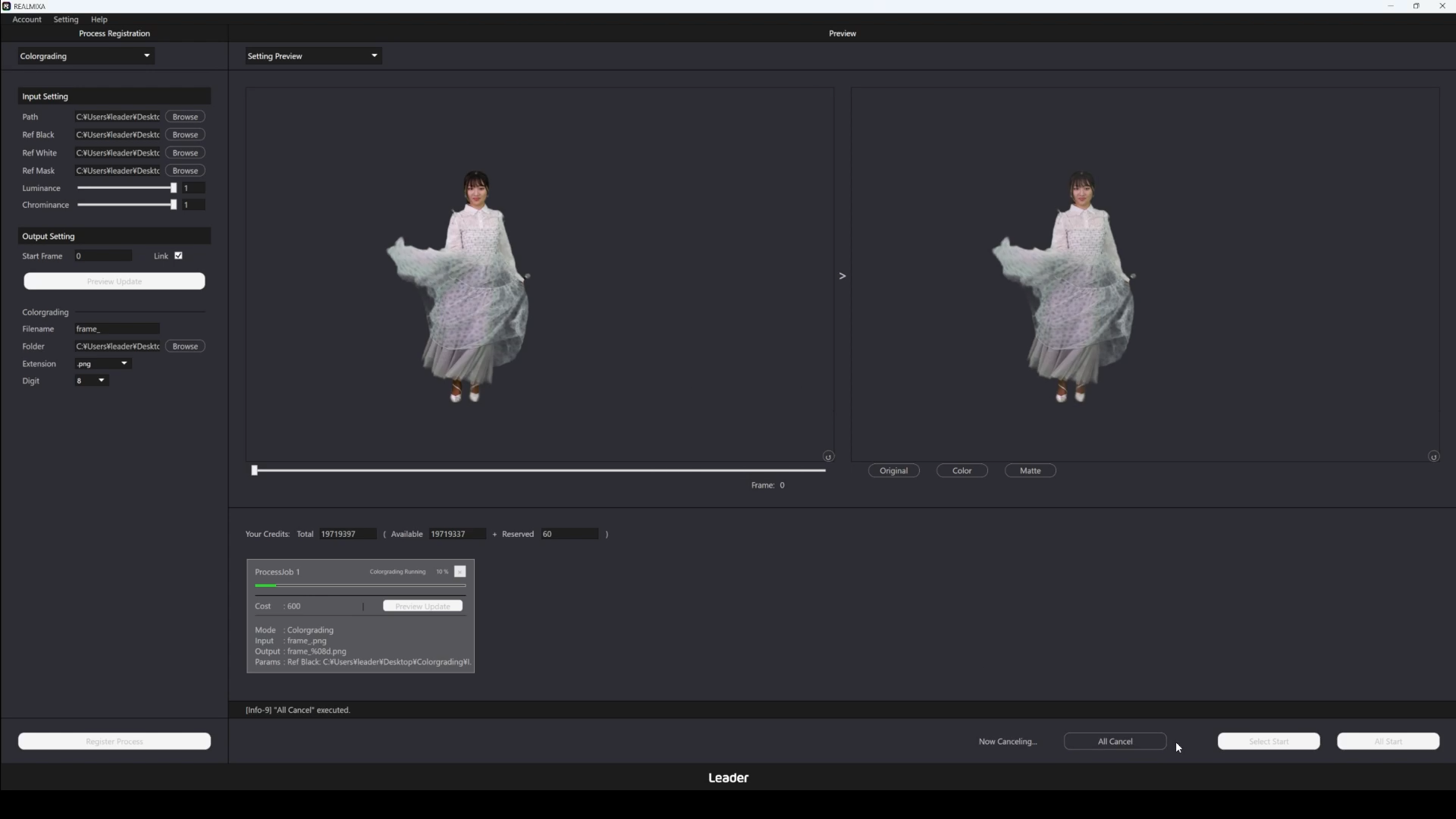Open the Setting menu
The height and width of the screenshot is (819, 1456).
tap(66, 20)
